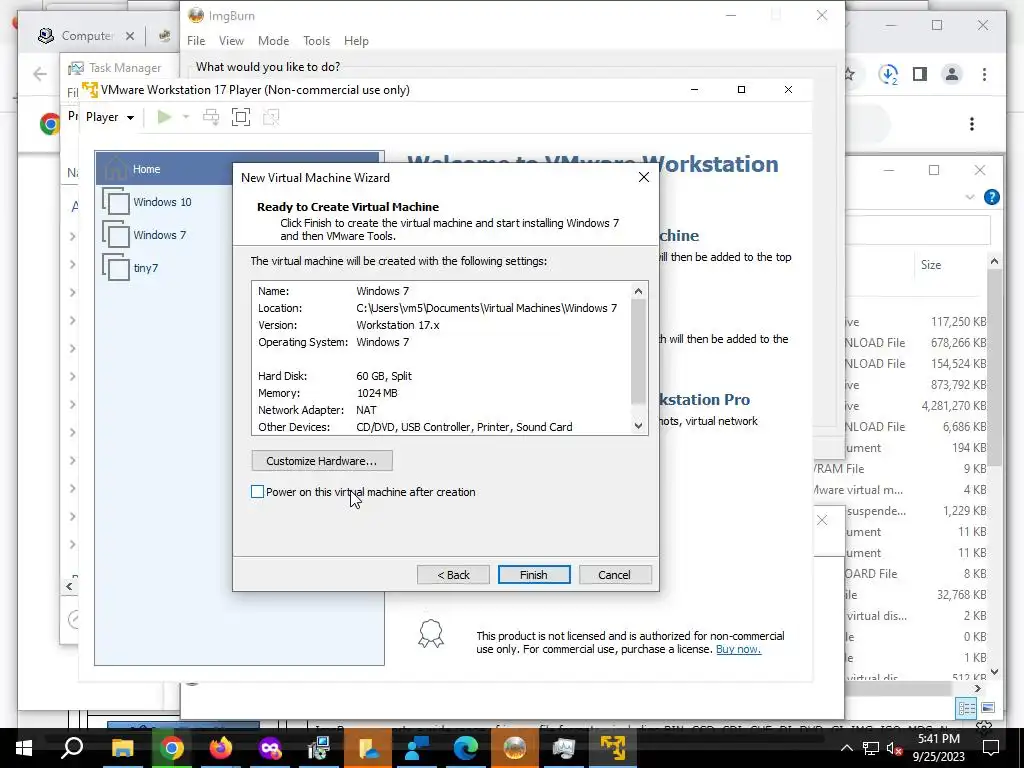This screenshot has height=768, width=1024.
Task: Click Chrome back navigation arrow
Action: point(40,74)
